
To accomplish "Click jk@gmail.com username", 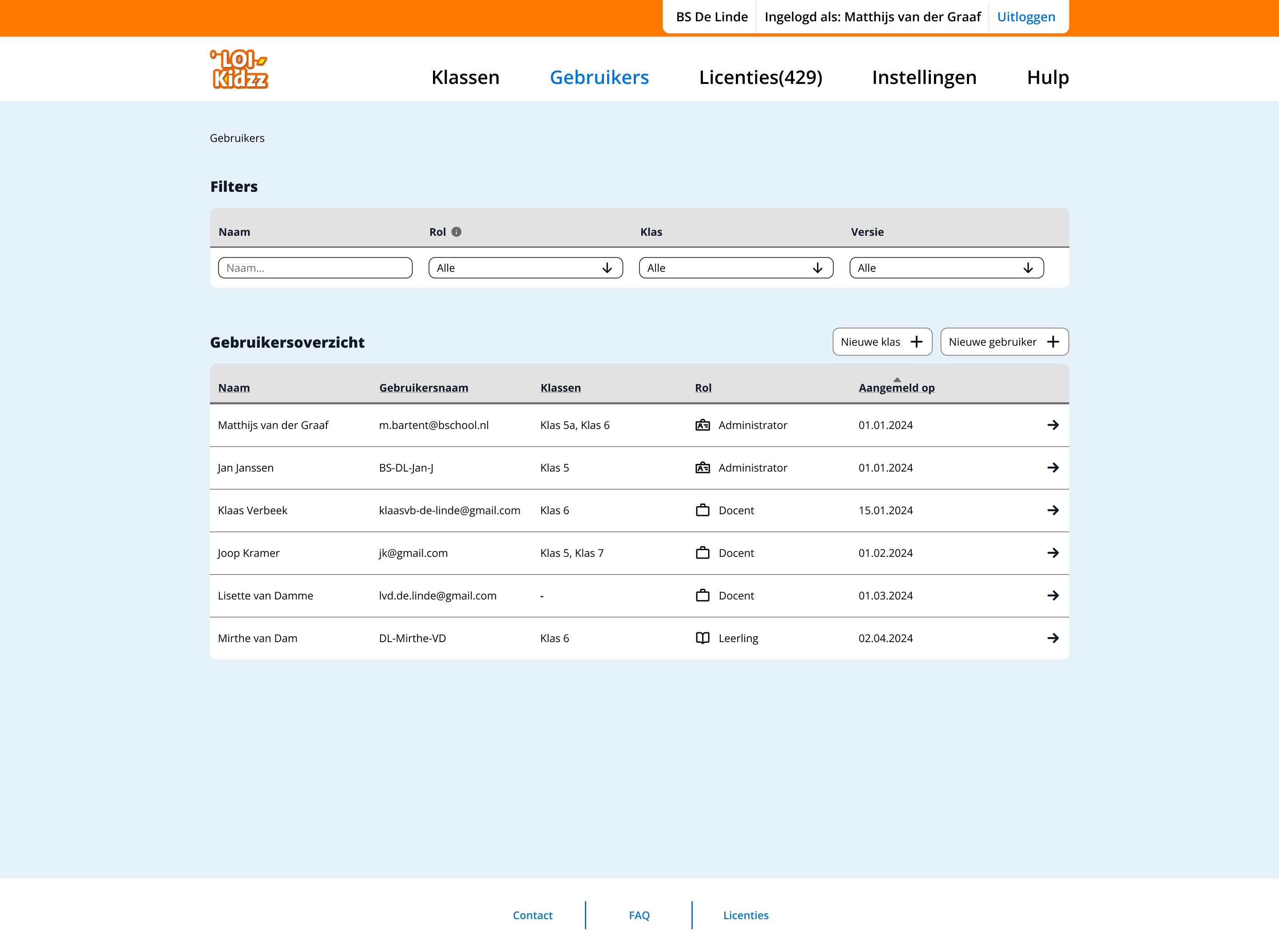I will pyautogui.click(x=413, y=553).
